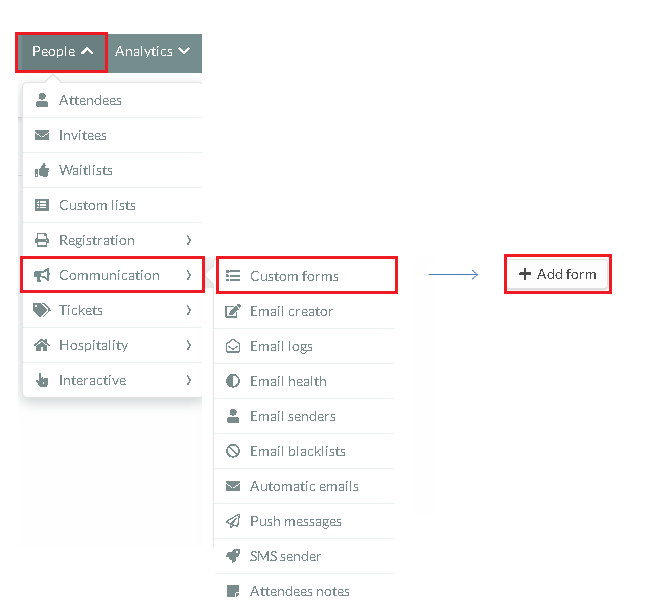Image resolution: width=646 pixels, height=614 pixels.
Task: Click the Email creator pencil icon
Action: [233, 311]
